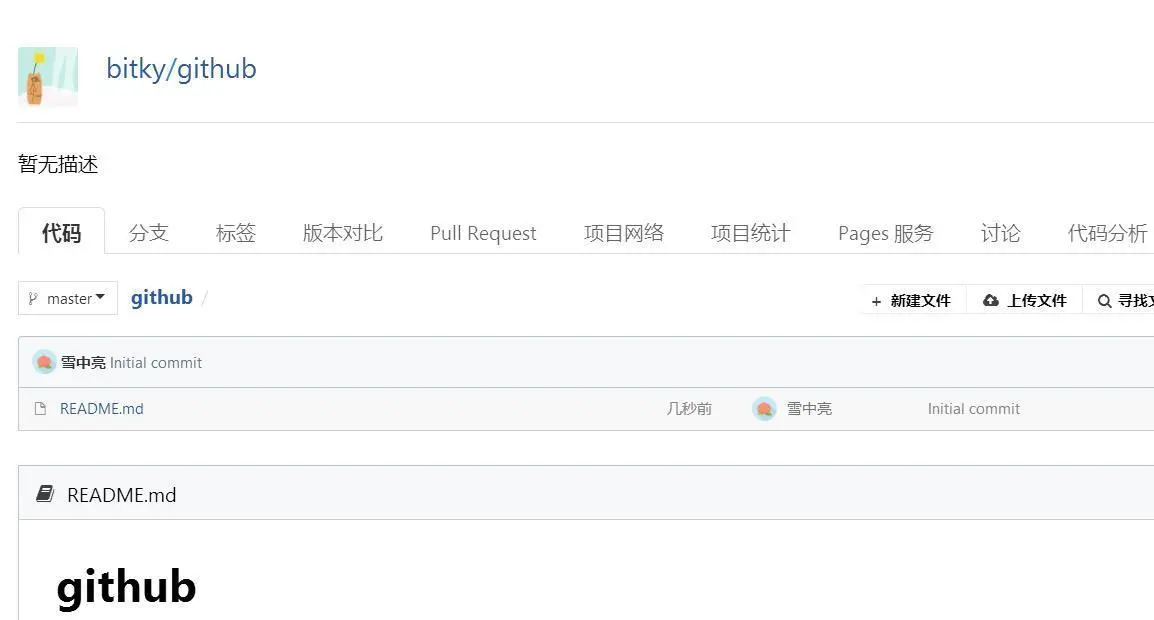Click the magnifier icon next to 寻找文件
Viewport: 1154px width, 620px height.
tap(1105, 300)
